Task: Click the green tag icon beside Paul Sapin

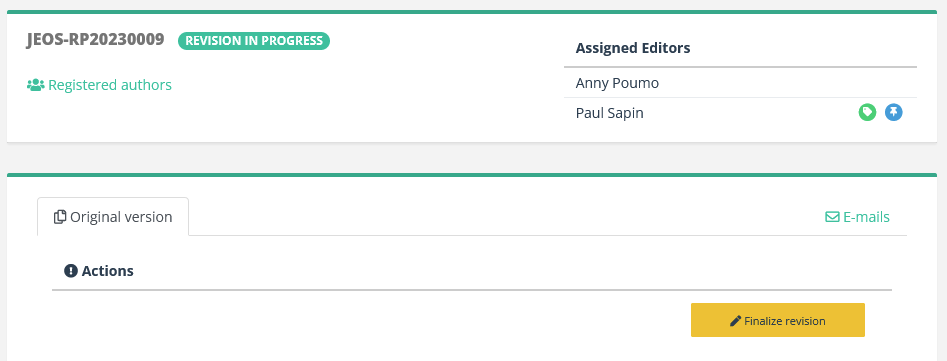Action: click(x=867, y=112)
